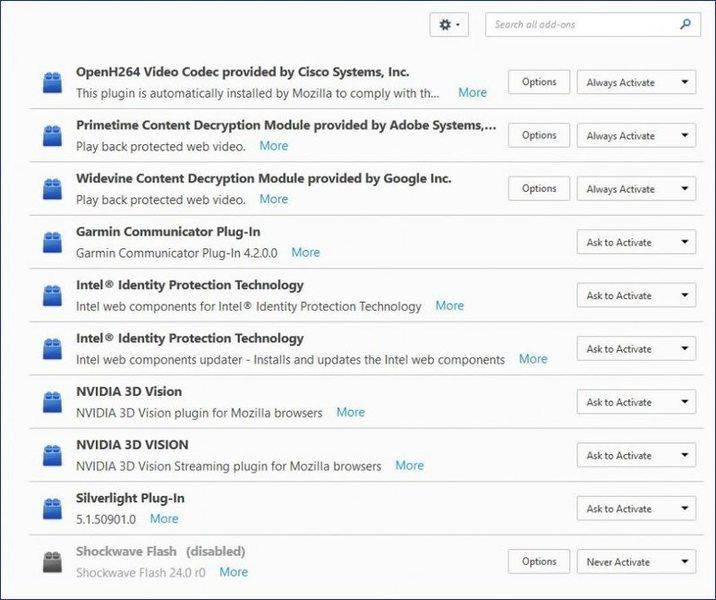Click the OpenH264 Video Codec plugin icon
This screenshot has height=600, width=716.
point(52,83)
